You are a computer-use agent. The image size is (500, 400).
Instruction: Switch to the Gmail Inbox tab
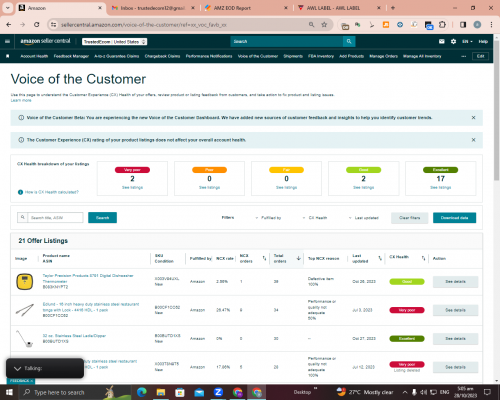coord(153,8)
